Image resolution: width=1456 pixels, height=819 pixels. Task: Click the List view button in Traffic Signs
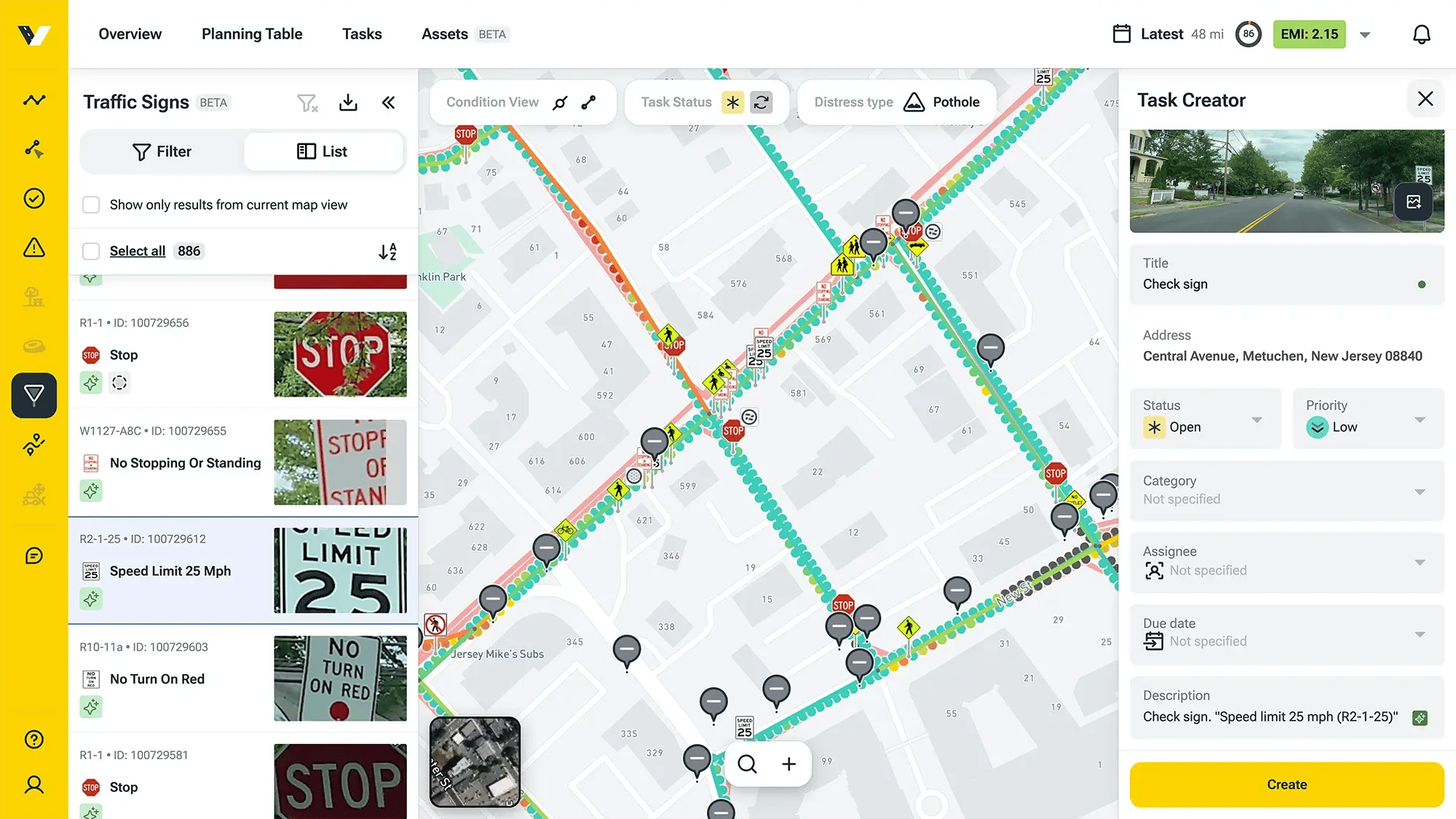coord(322,151)
